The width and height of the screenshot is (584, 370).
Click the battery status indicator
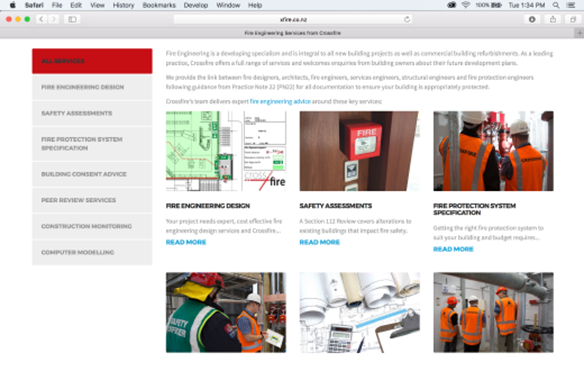click(x=488, y=5)
